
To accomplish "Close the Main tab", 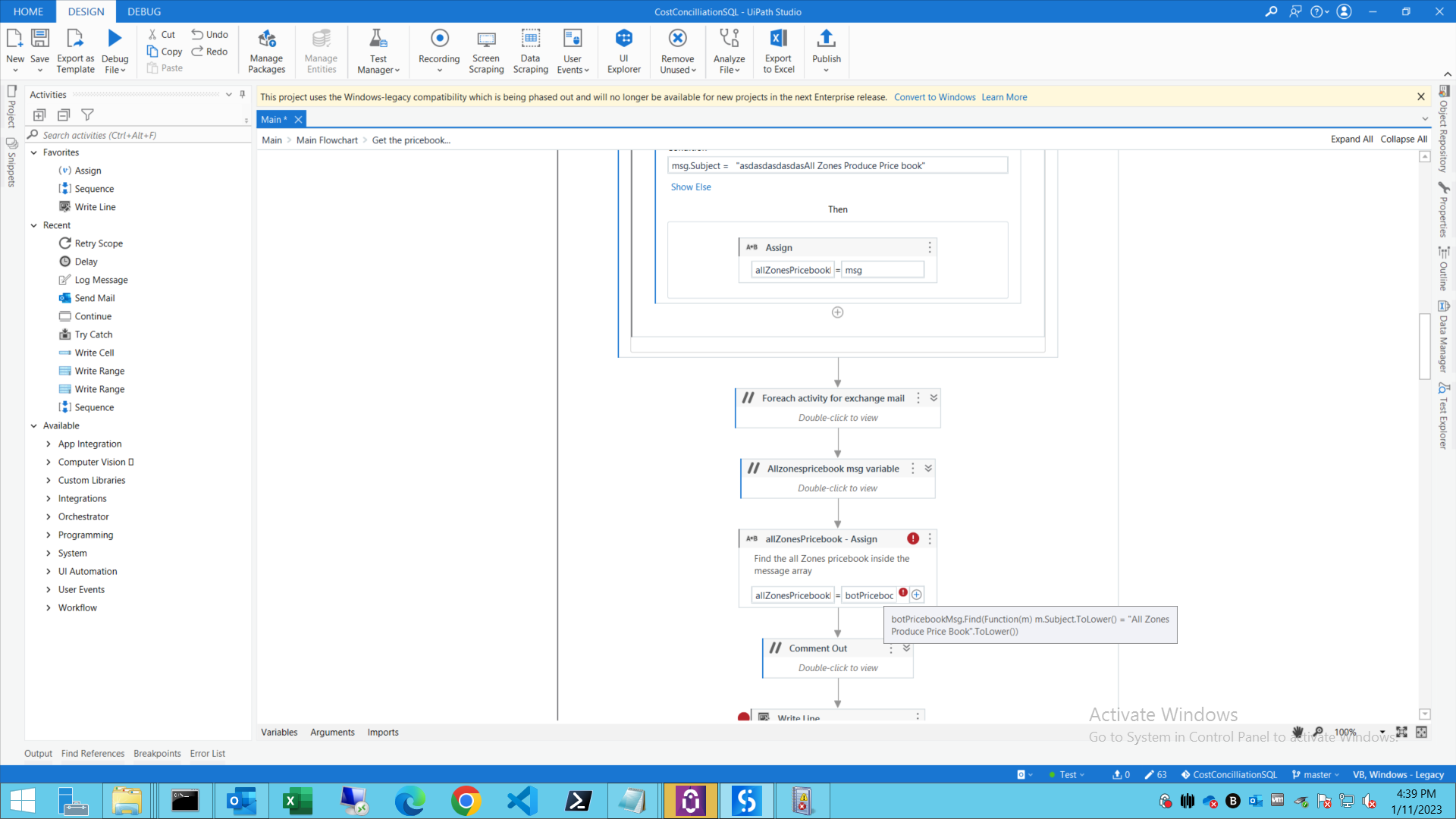I will point(298,119).
